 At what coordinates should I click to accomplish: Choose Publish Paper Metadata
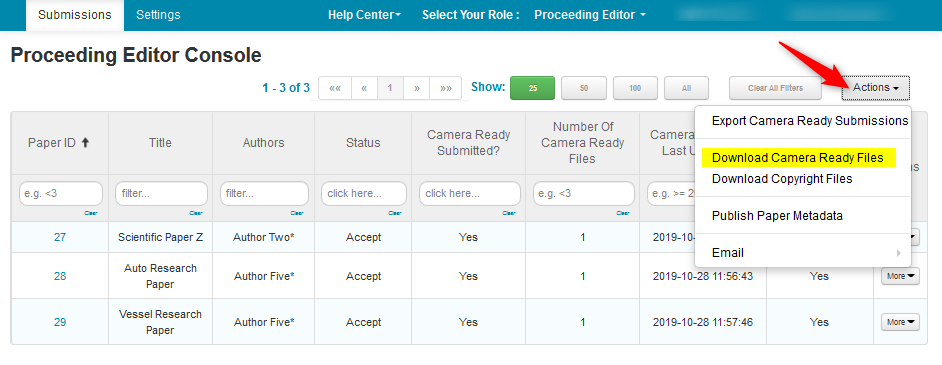point(777,216)
